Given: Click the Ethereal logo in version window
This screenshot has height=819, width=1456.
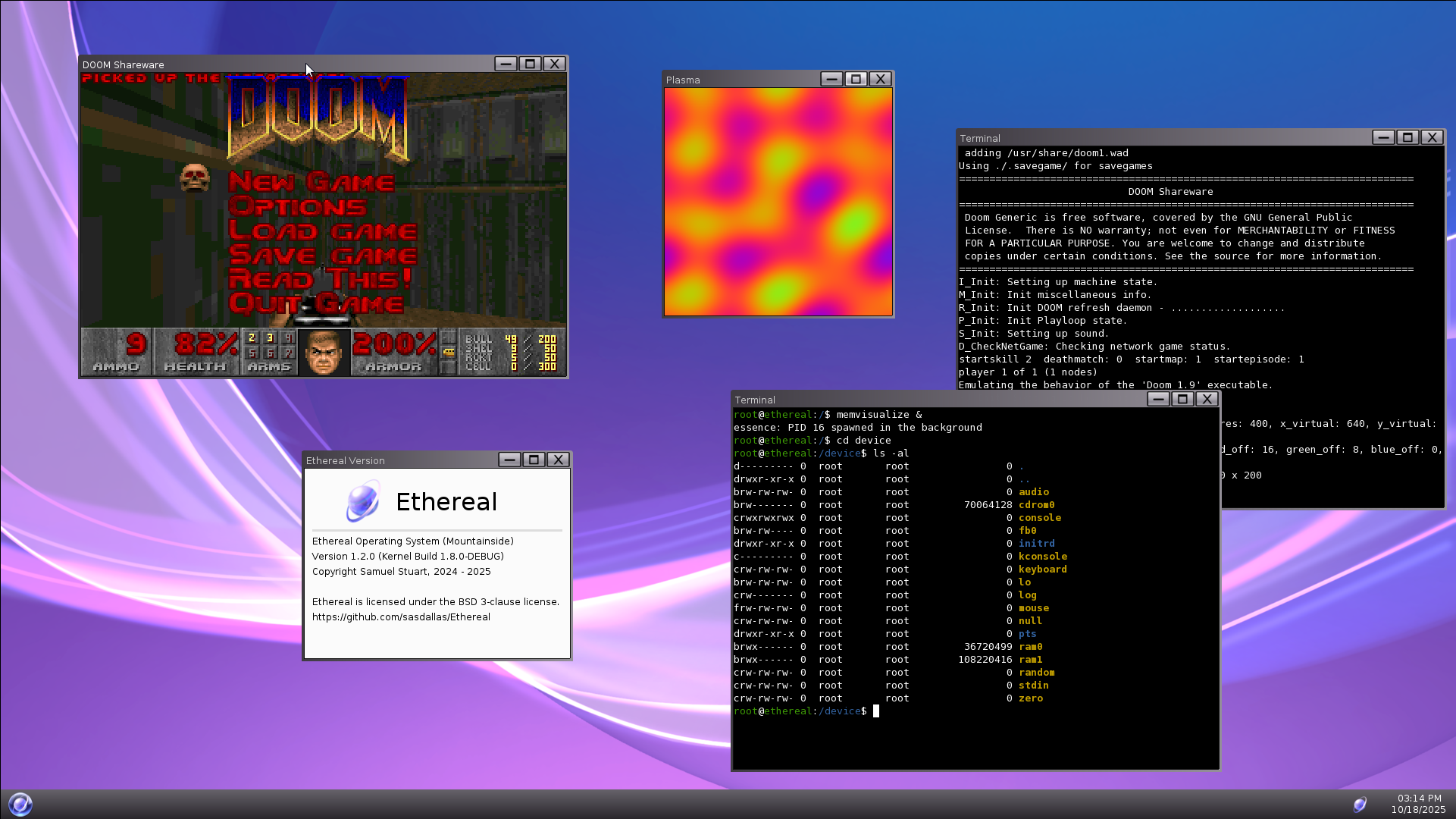Looking at the screenshot, I should pyautogui.click(x=363, y=501).
